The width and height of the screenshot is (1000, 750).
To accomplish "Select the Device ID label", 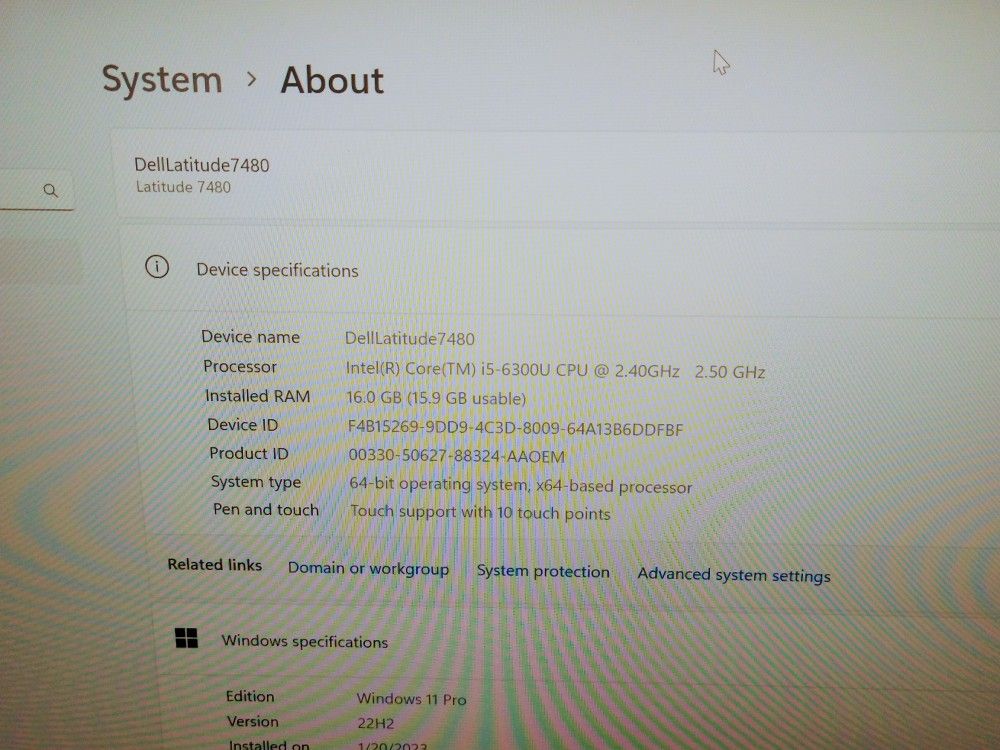I will coord(243,425).
